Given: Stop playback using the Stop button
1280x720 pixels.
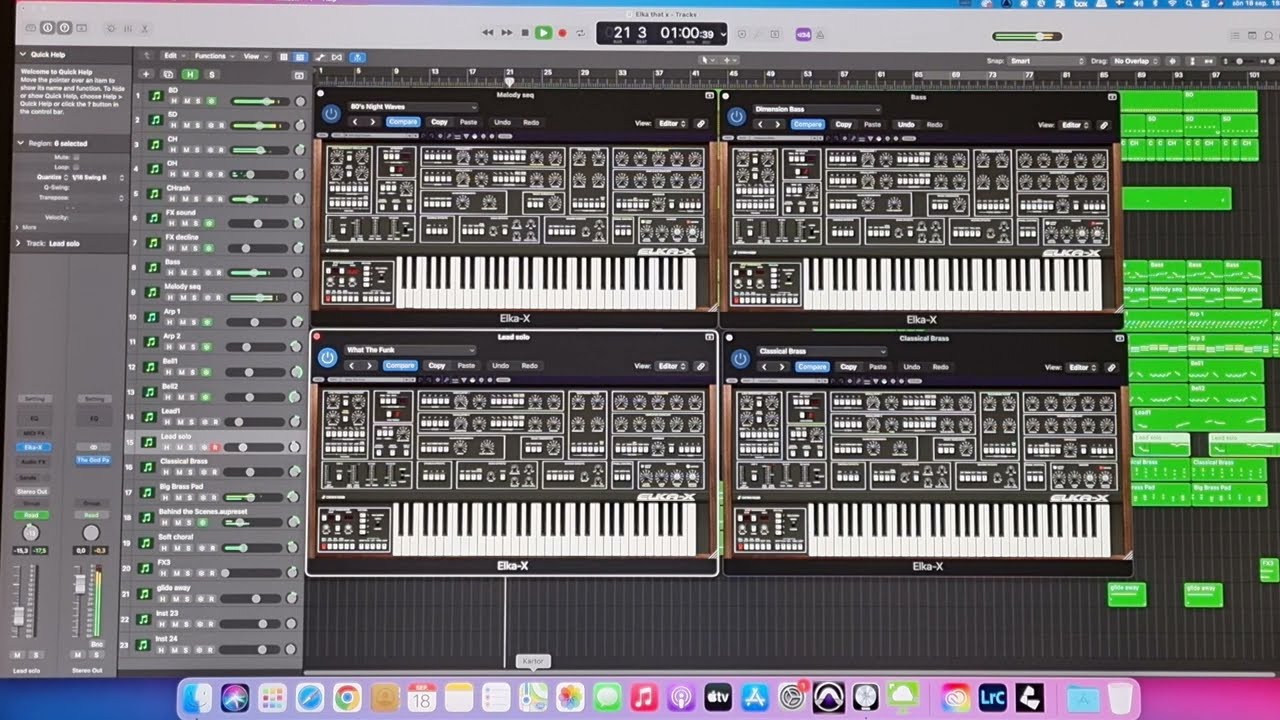Looking at the screenshot, I should (x=525, y=33).
